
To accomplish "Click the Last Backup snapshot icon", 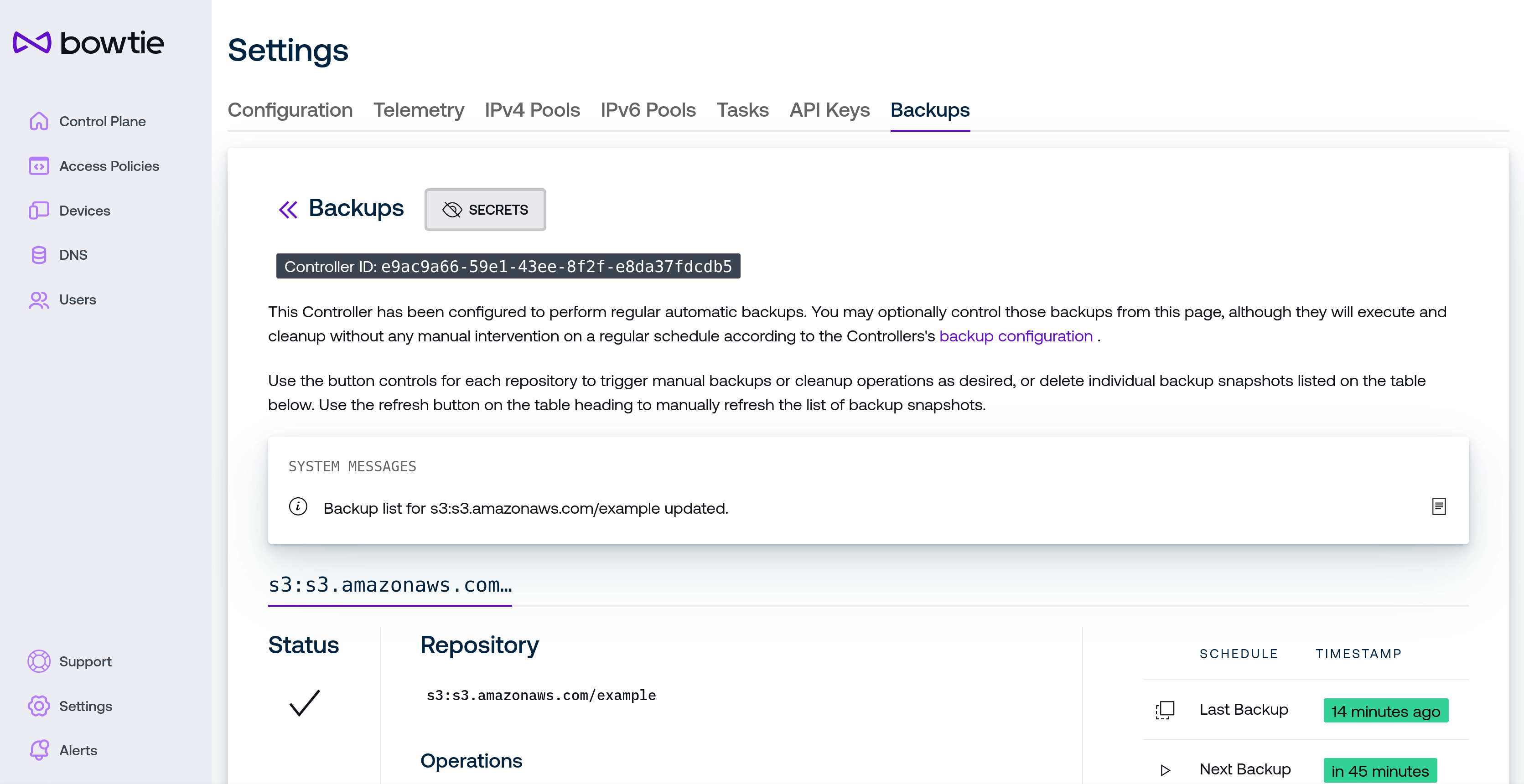I will (1165, 710).
